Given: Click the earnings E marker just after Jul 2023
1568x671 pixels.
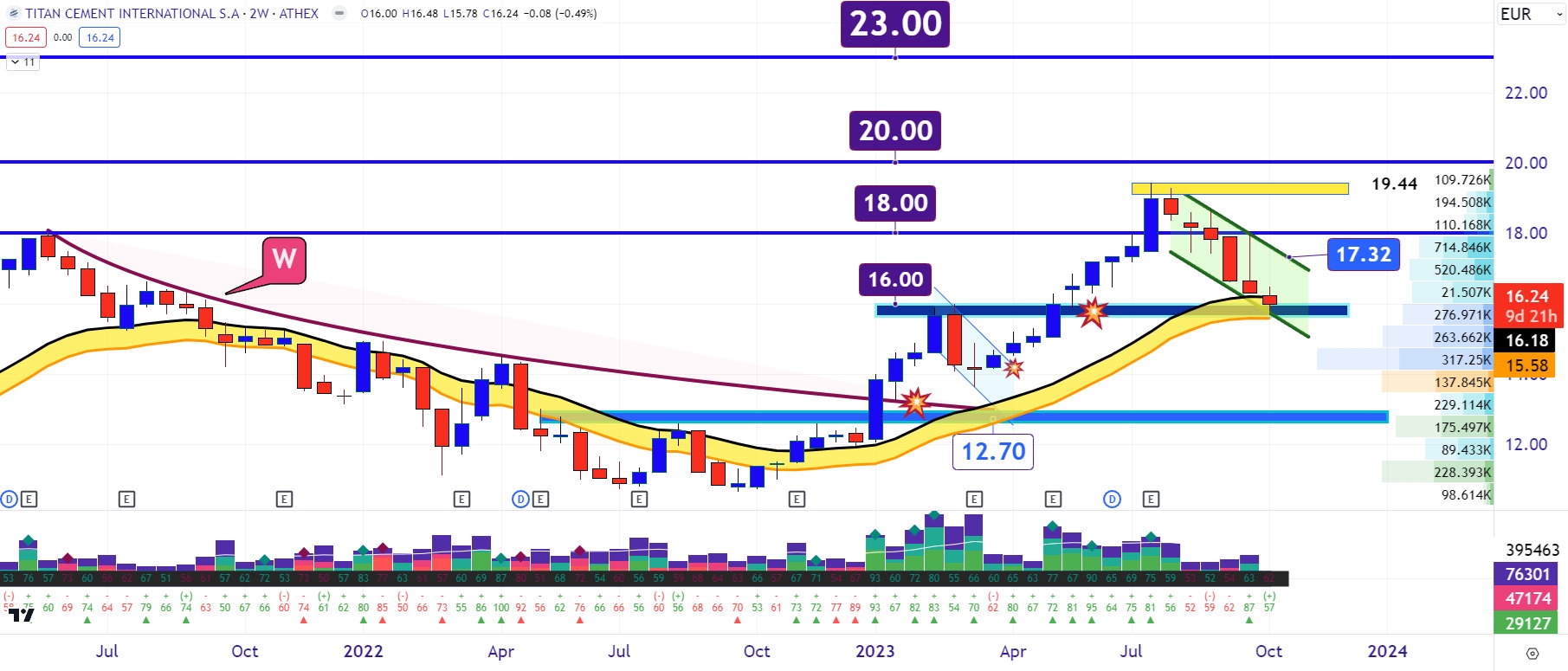Looking at the screenshot, I should (x=1151, y=499).
